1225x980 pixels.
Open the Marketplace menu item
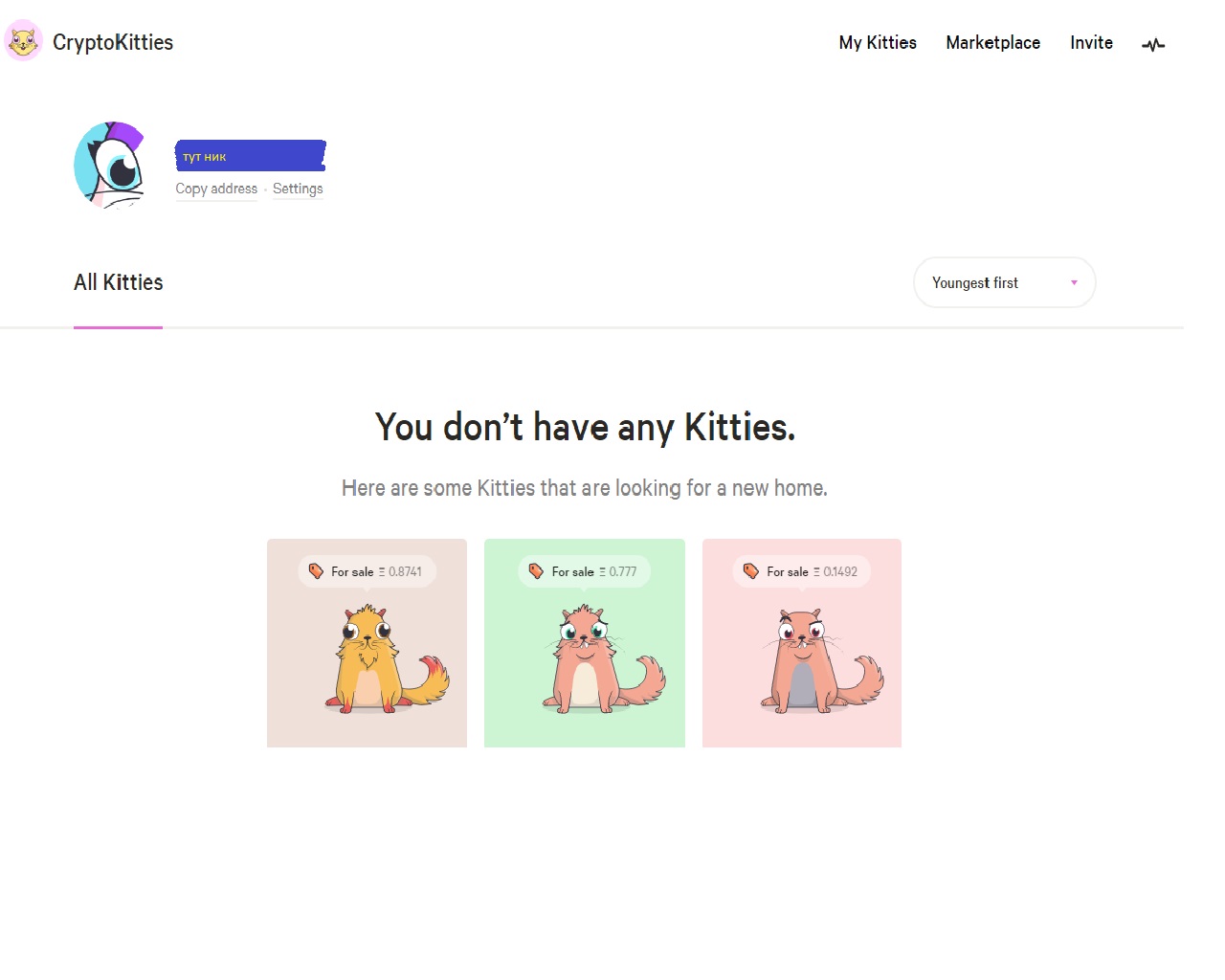[992, 43]
